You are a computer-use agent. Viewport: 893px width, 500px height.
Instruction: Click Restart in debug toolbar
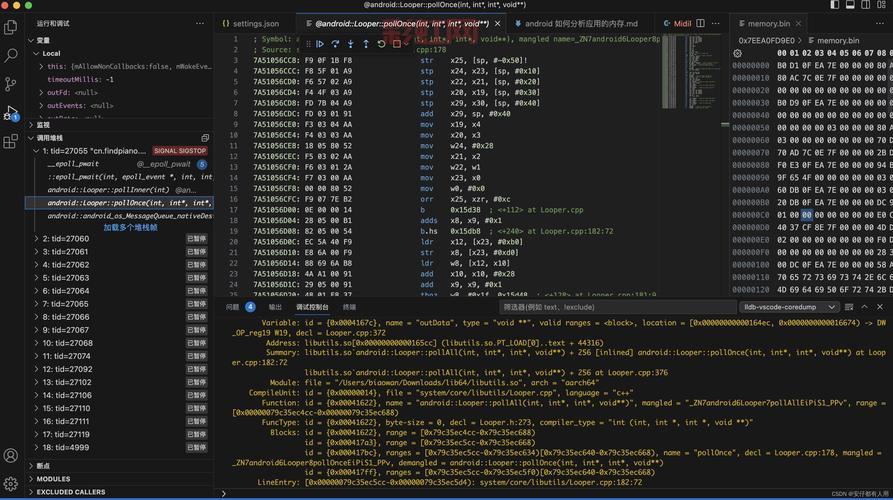(x=381, y=44)
